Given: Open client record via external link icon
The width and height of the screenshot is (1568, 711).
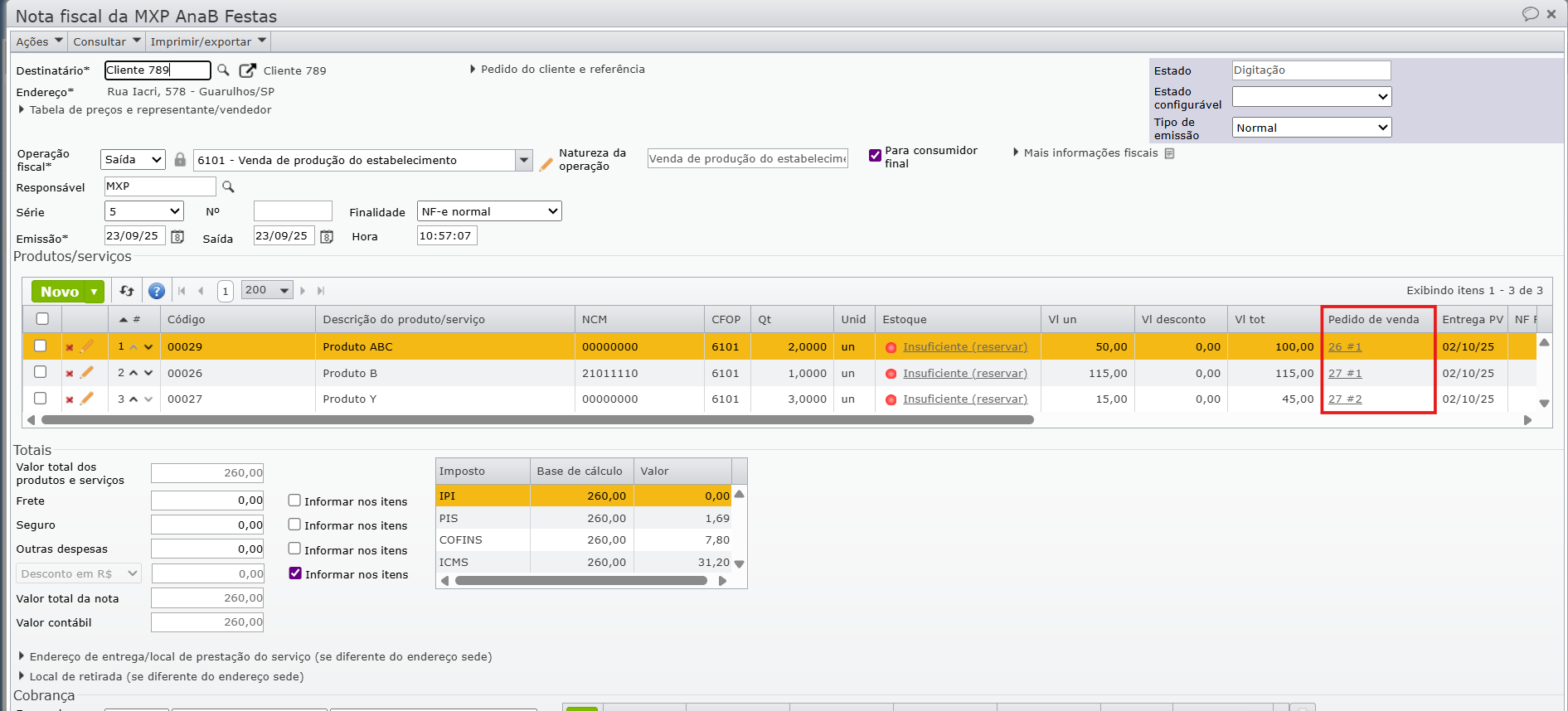Looking at the screenshot, I should (247, 70).
